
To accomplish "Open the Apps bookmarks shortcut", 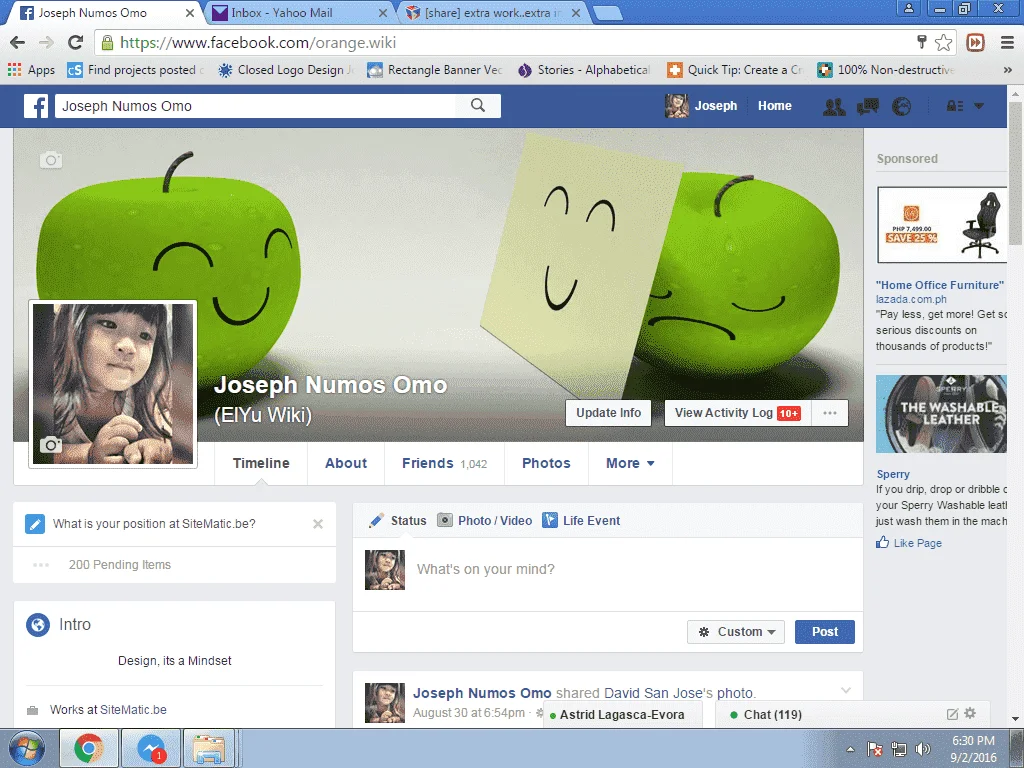I will (x=31, y=70).
